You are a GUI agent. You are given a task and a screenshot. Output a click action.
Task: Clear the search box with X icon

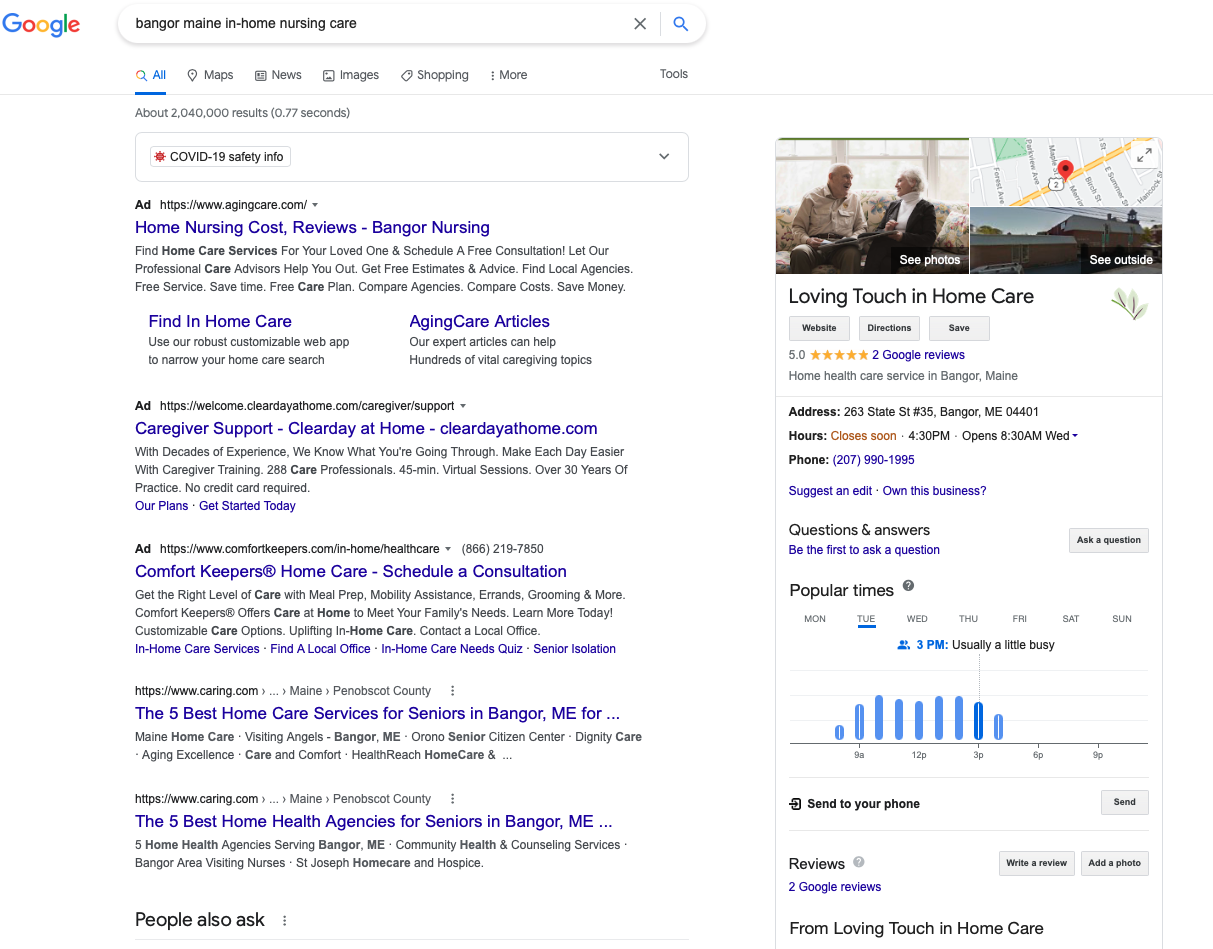tap(640, 24)
